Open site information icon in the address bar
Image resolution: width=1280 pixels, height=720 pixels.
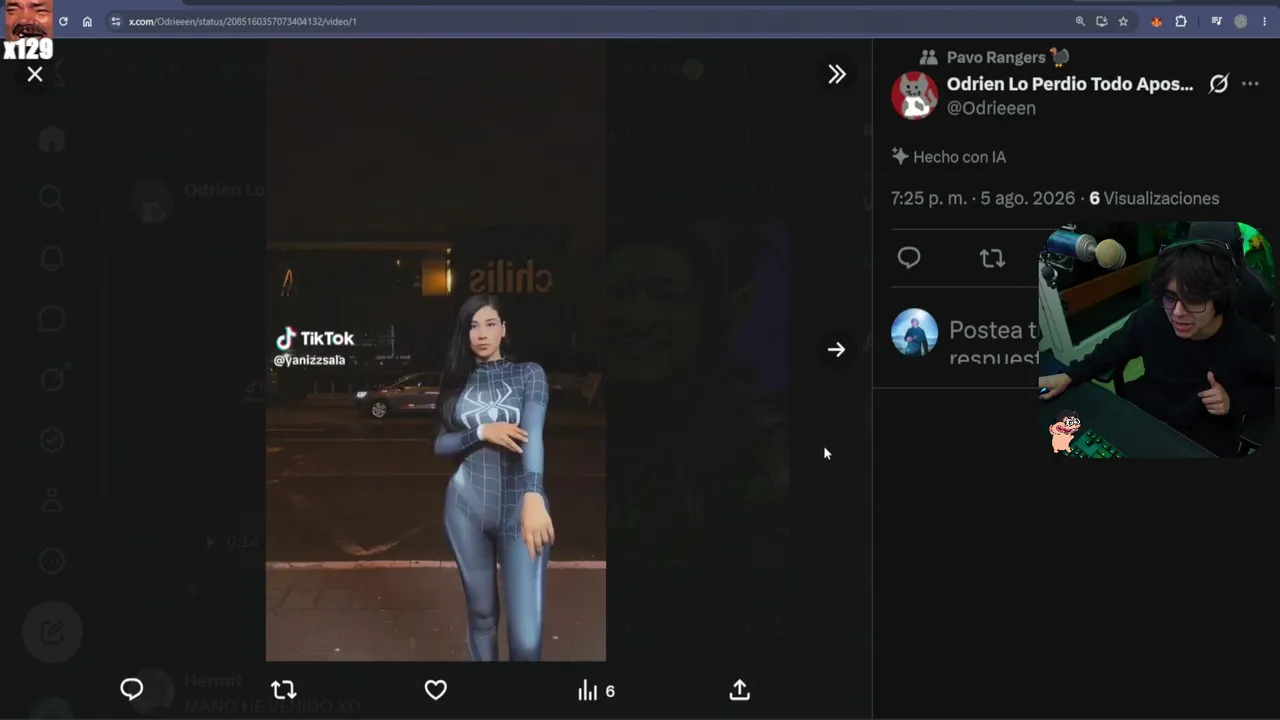pyautogui.click(x=115, y=21)
